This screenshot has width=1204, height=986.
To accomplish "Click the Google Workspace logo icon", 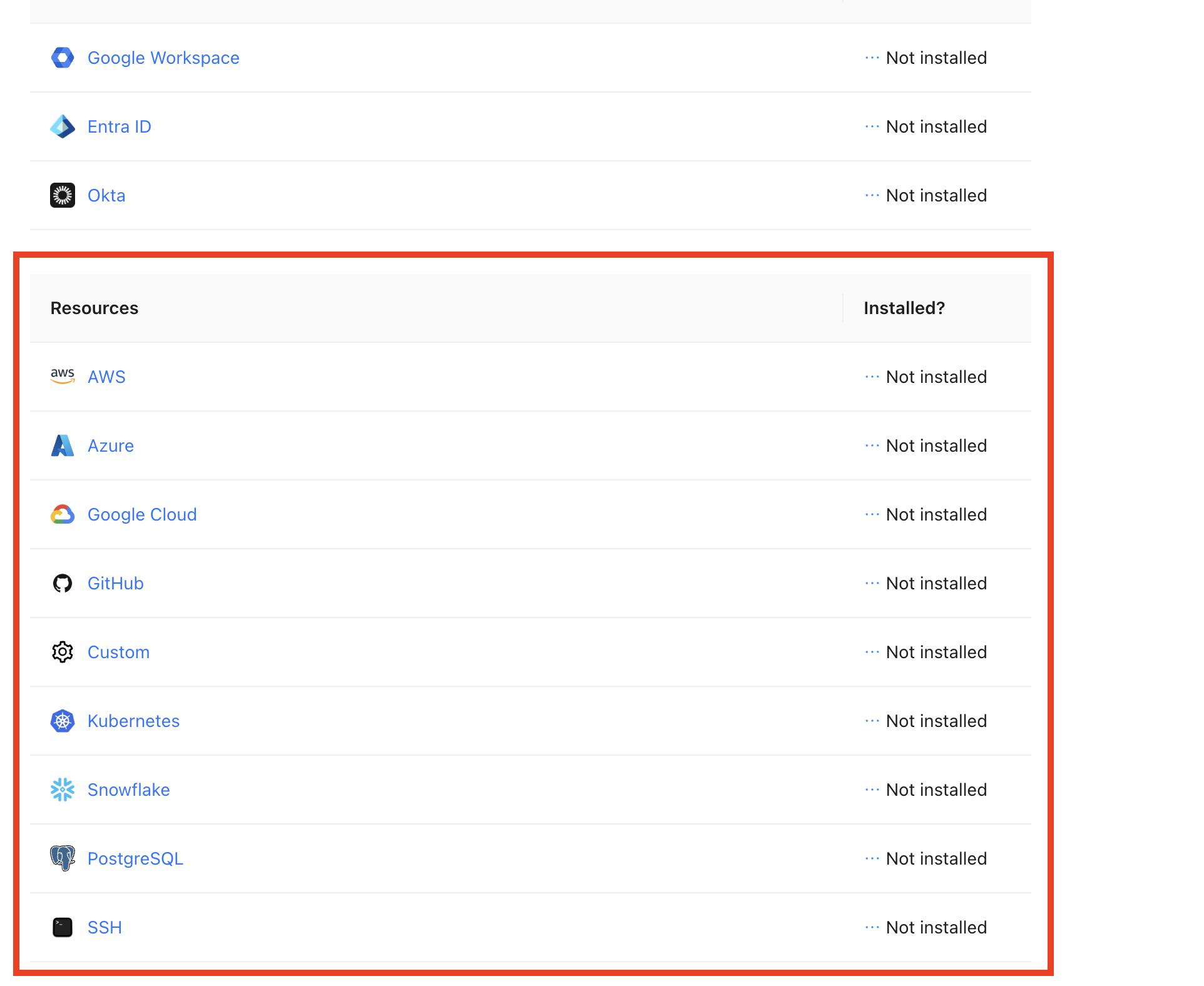I will 63,58.
